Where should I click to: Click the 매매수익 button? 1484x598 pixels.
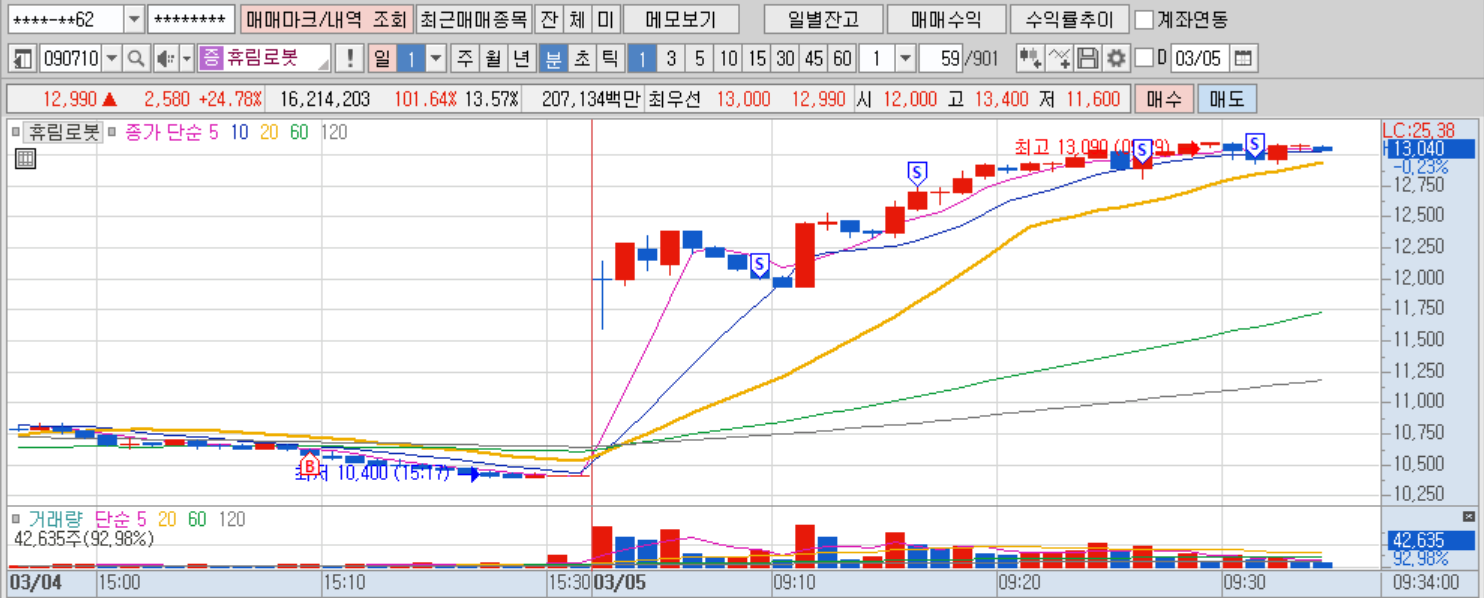click(946, 19)
